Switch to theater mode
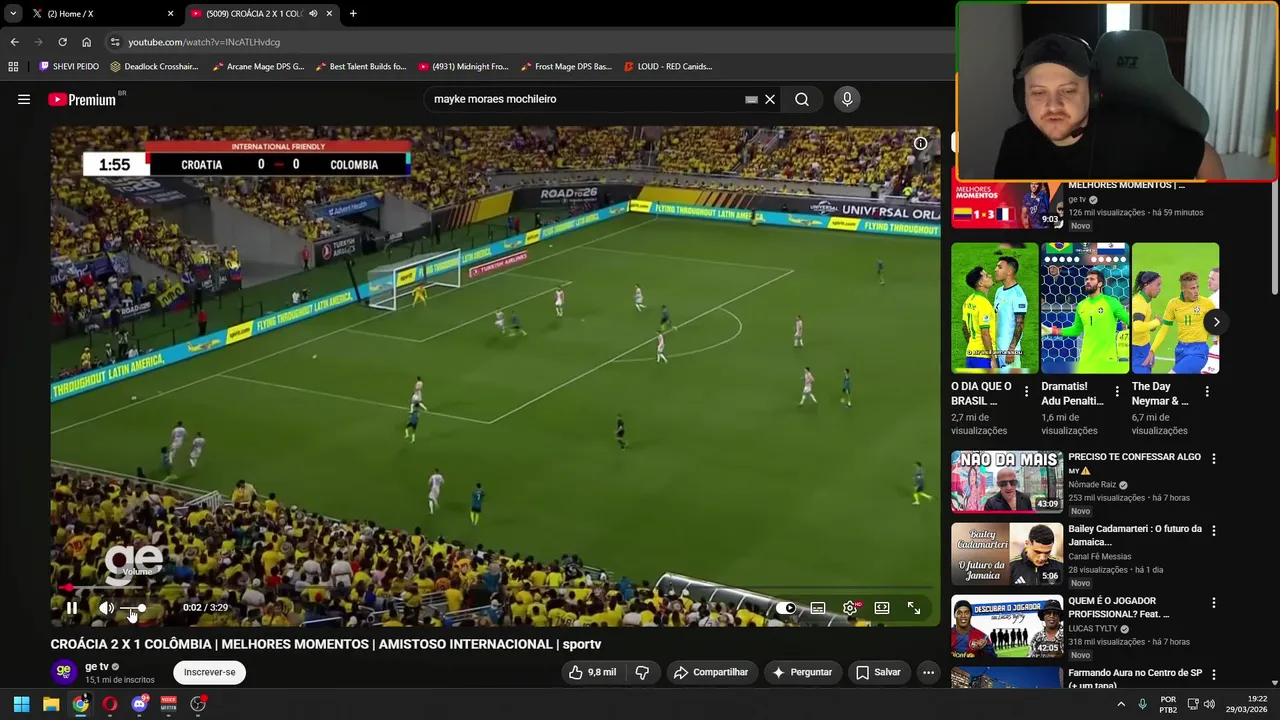Screen dimensions: 1280x720 click(882, 607)
